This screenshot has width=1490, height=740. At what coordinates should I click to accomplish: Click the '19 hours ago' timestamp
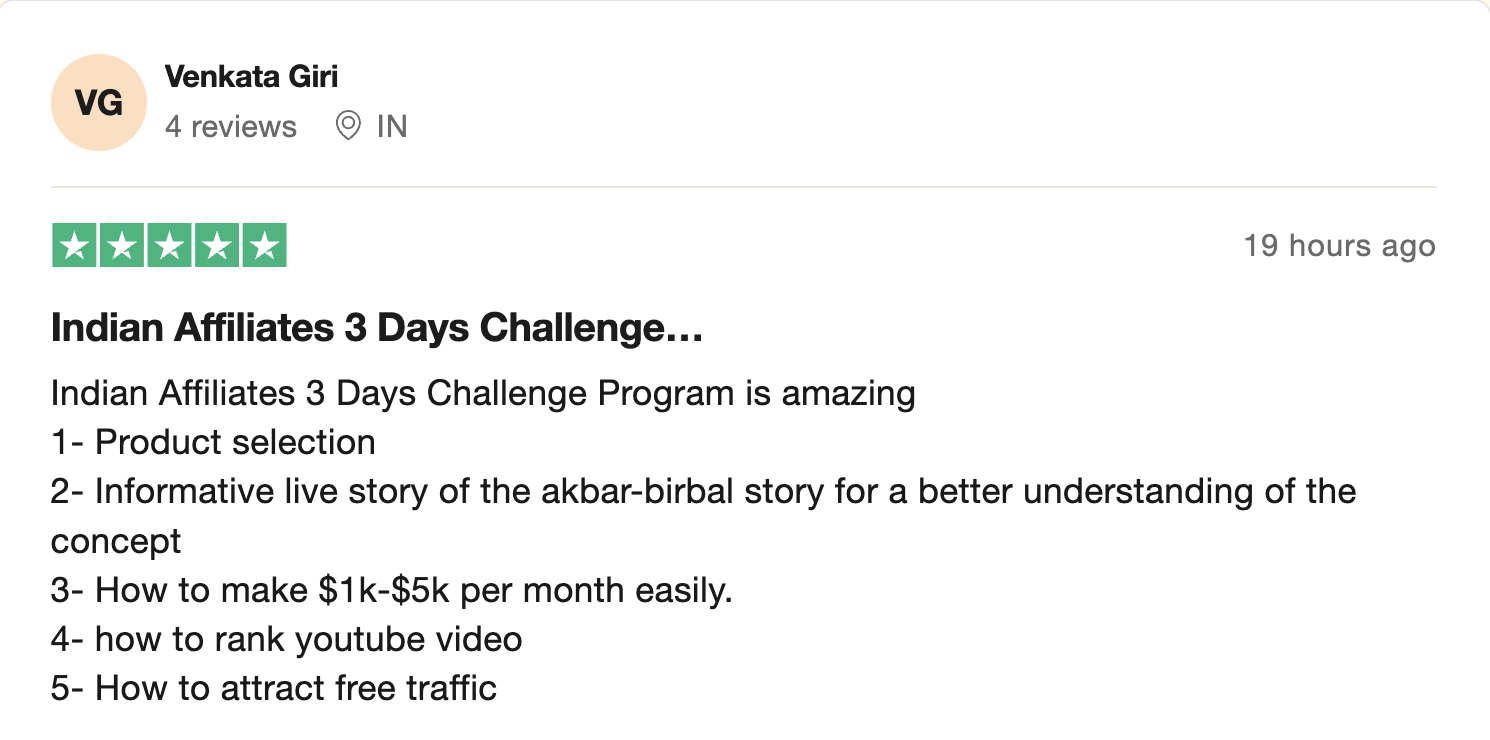[x=1339, y=246]
